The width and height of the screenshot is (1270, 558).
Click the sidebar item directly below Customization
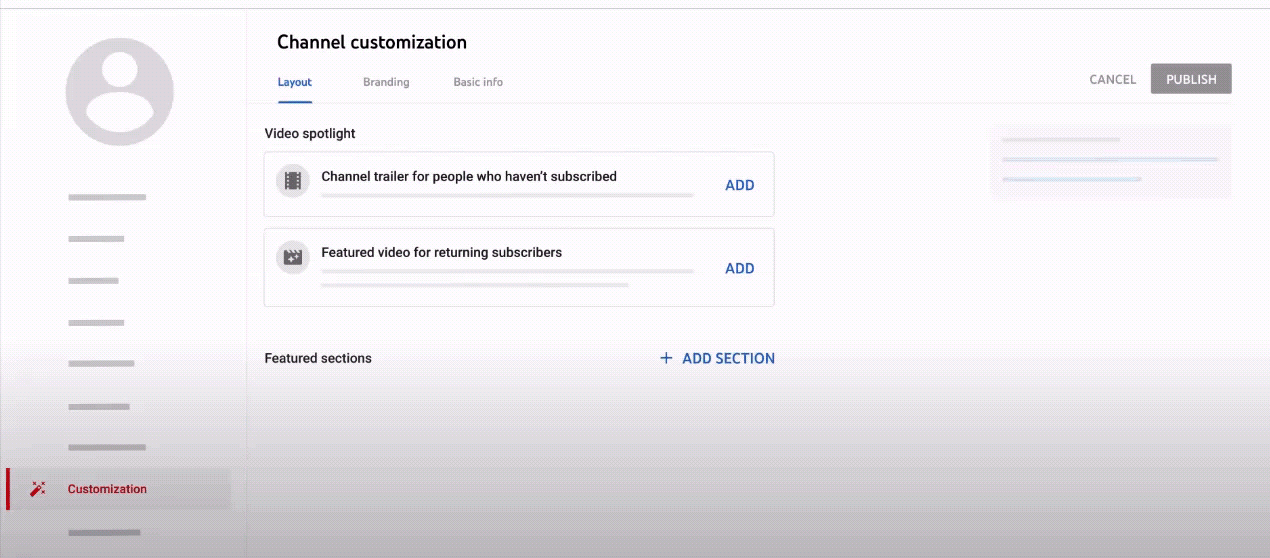104,532
